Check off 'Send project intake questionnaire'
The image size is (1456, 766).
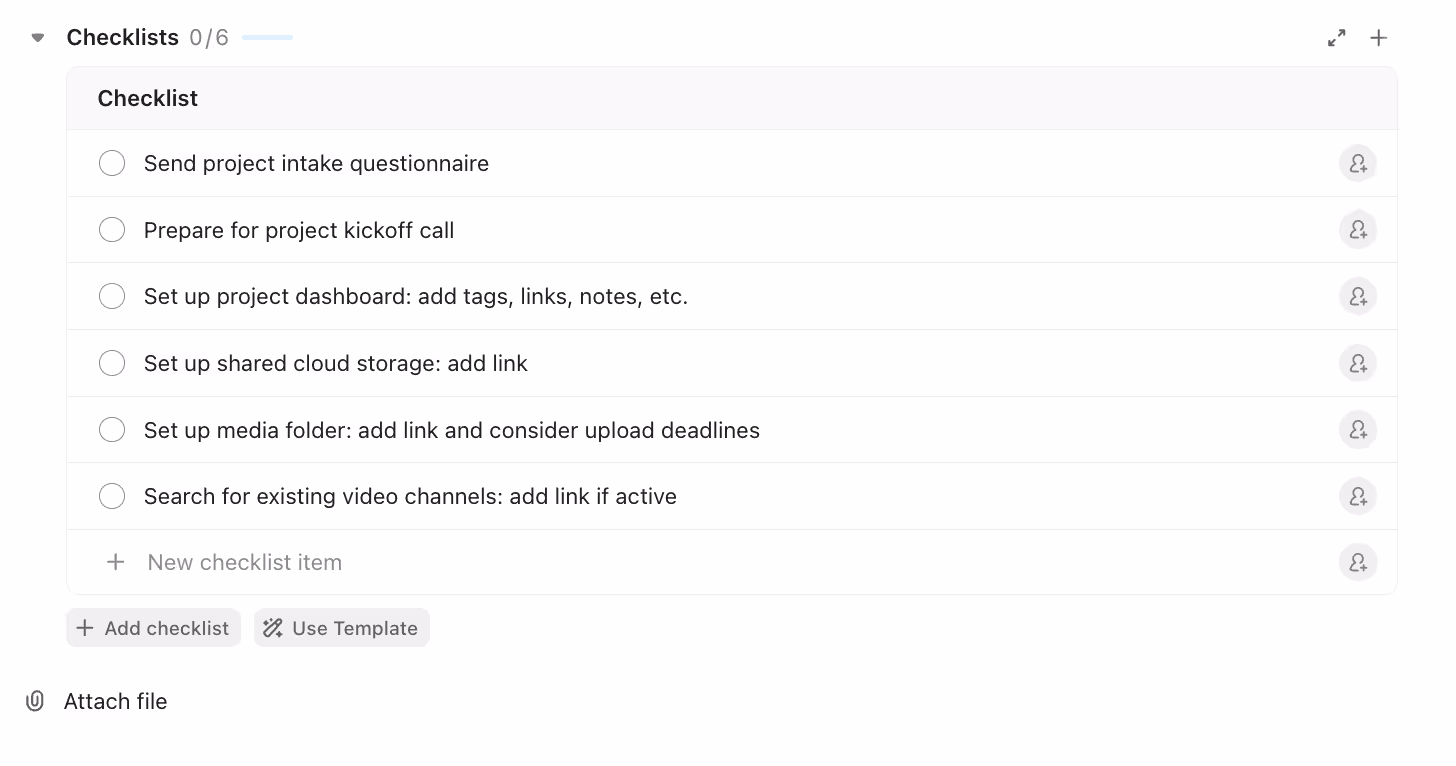tap(112, 162)
